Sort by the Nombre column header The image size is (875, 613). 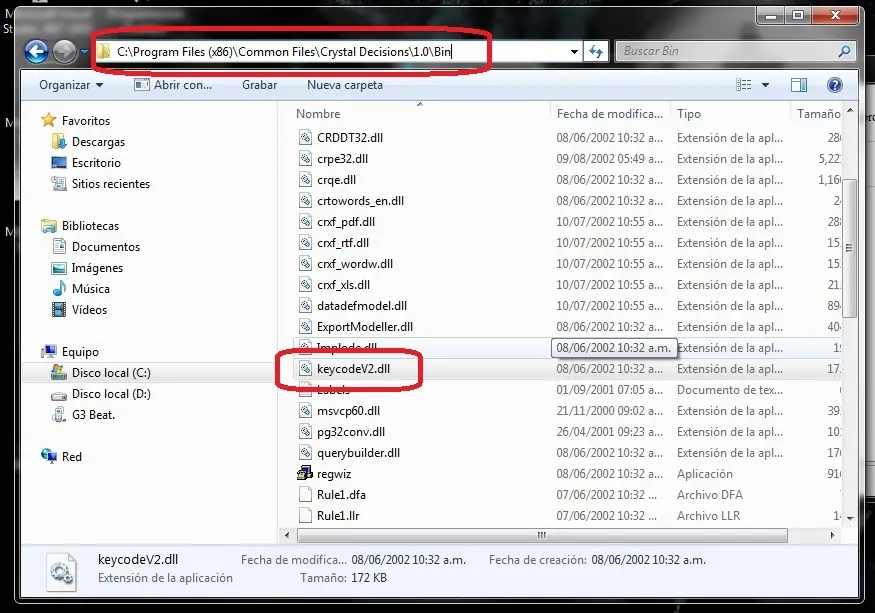pyautogui.click(x=318, y=114)
